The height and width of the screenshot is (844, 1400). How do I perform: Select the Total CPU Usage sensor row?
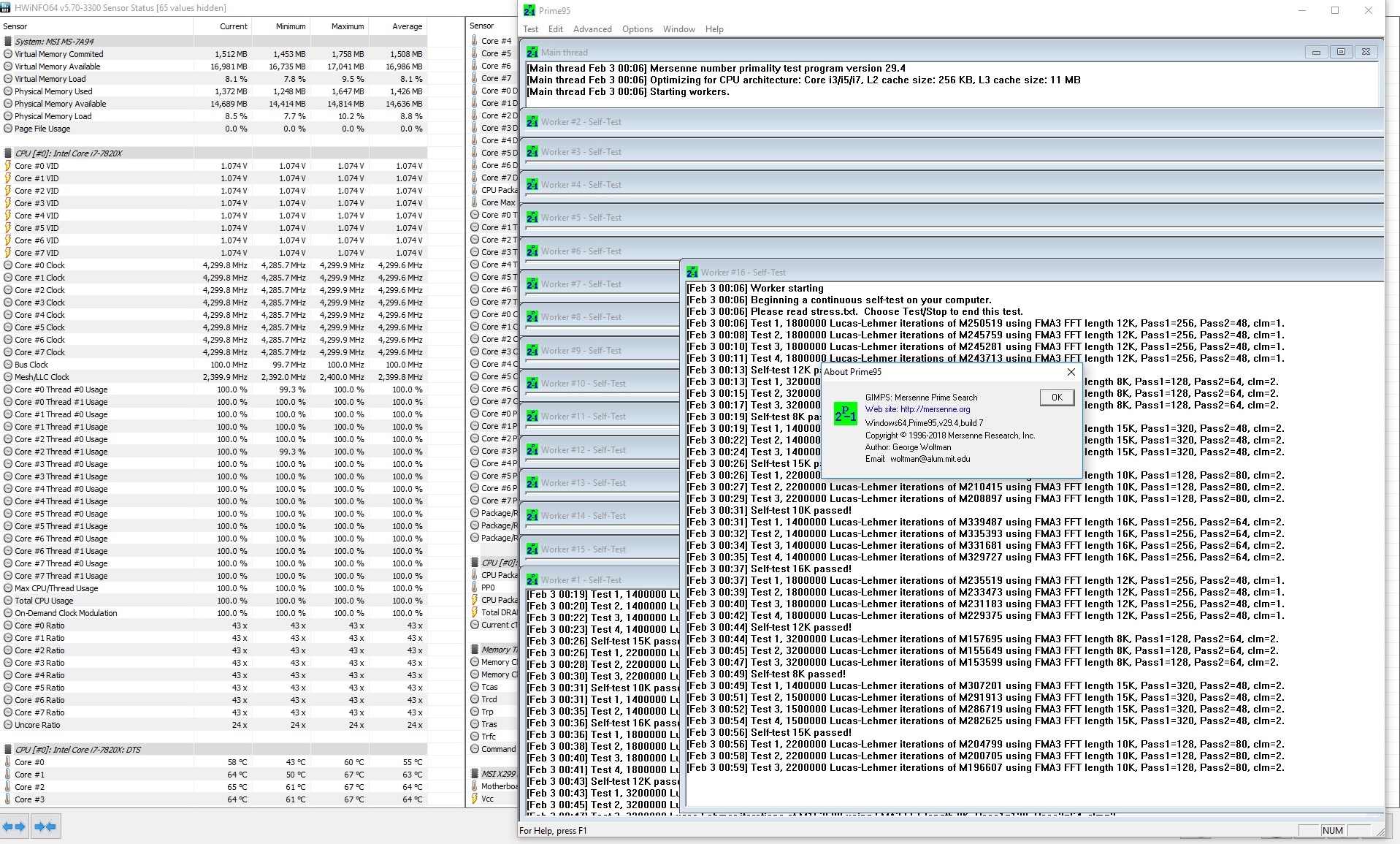coord(213,601)
